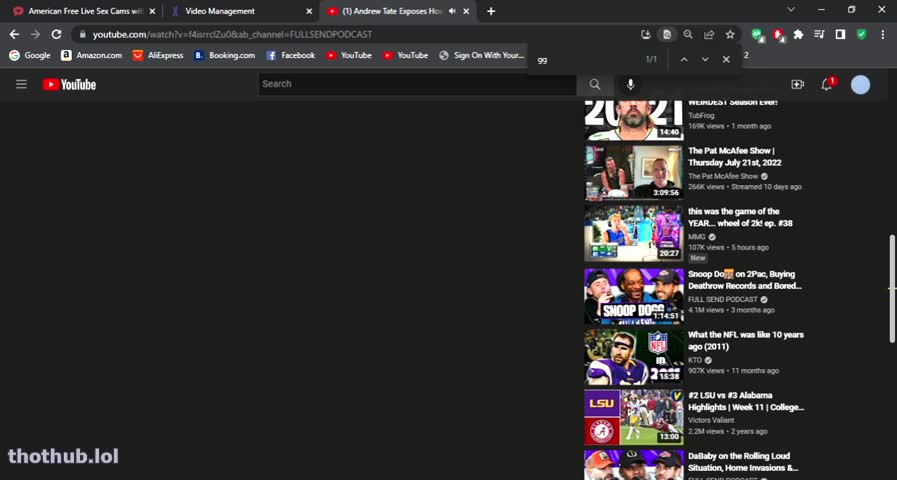Viewport: 897px width, 480px height.
Task: Open YouTube notifications bell
Action: point(827,85)
